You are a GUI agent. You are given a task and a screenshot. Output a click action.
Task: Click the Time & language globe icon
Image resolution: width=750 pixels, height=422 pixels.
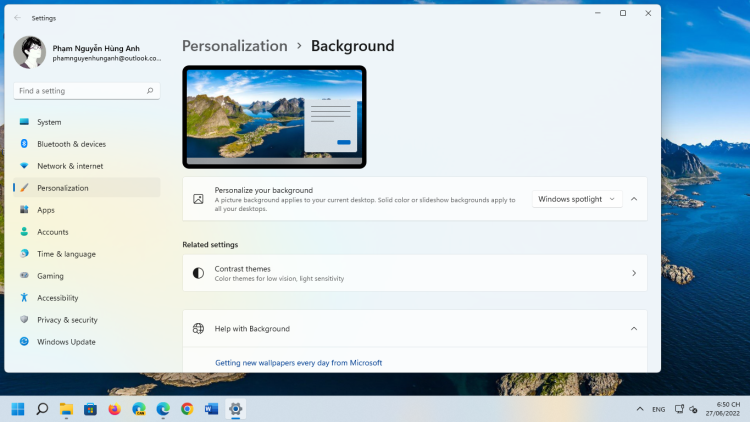[24, 254]
